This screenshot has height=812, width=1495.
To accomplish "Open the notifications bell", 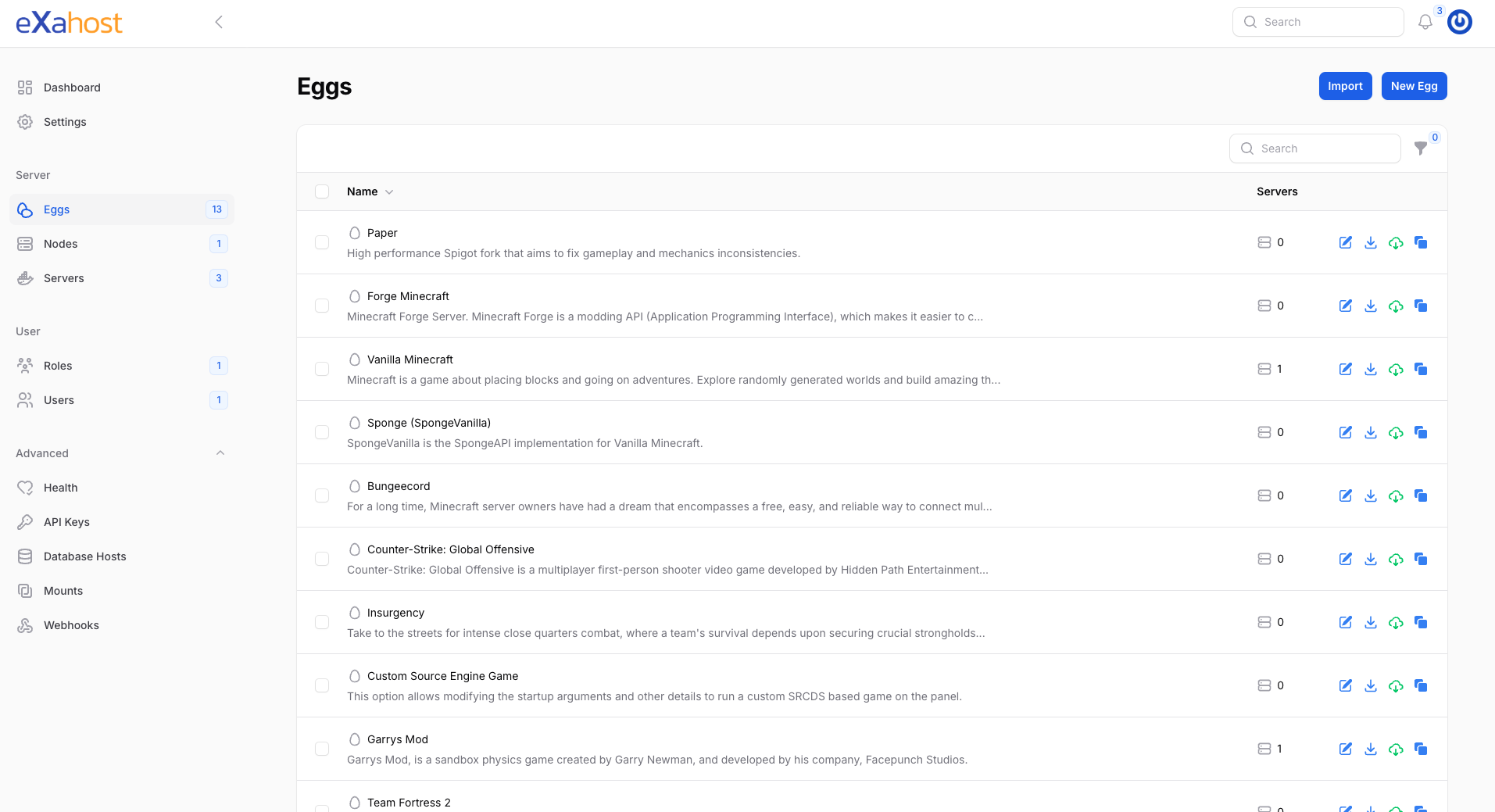I will [1425, 23].
